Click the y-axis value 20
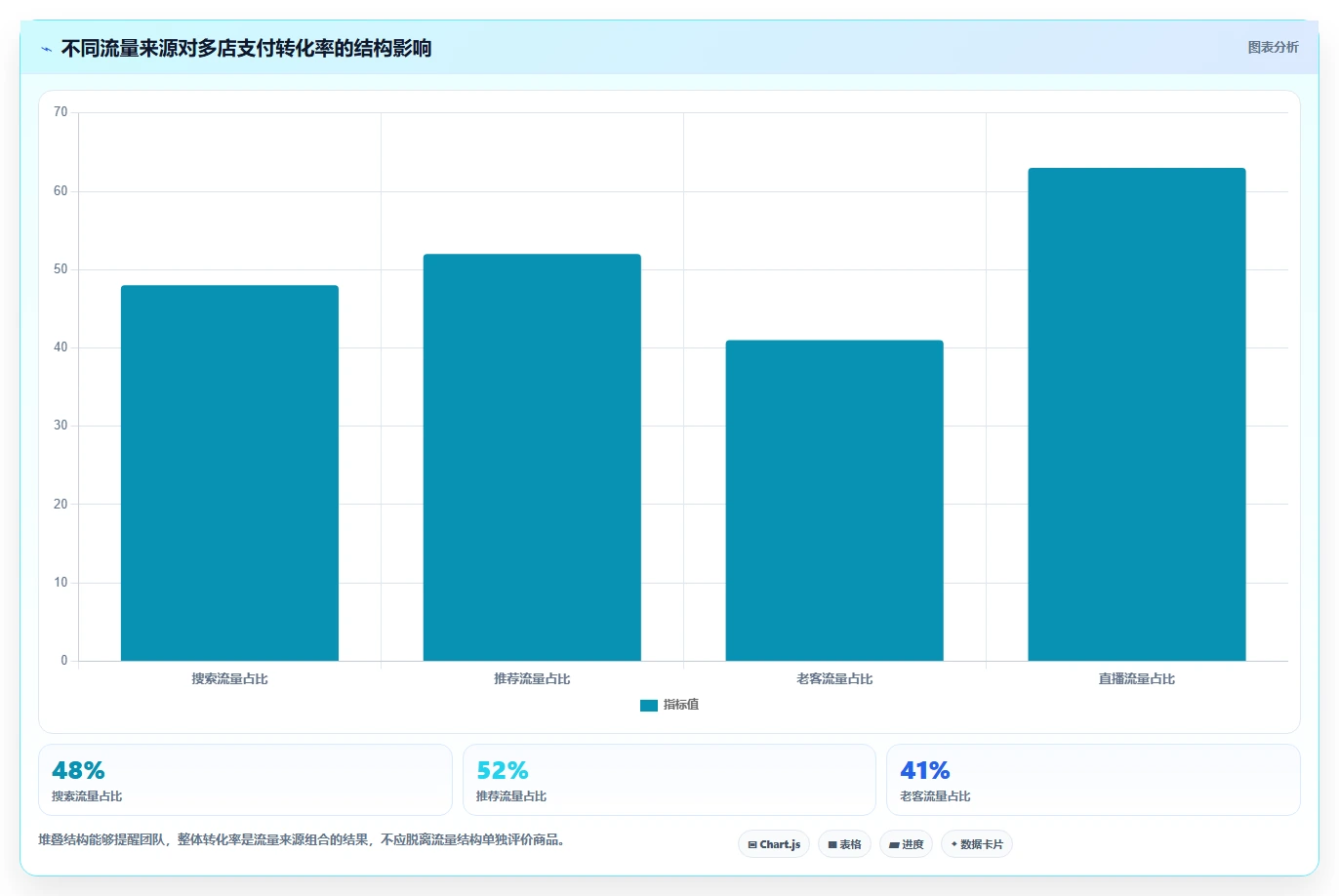Viewport: 1339px width, 896px height. [x=61, y=505]
